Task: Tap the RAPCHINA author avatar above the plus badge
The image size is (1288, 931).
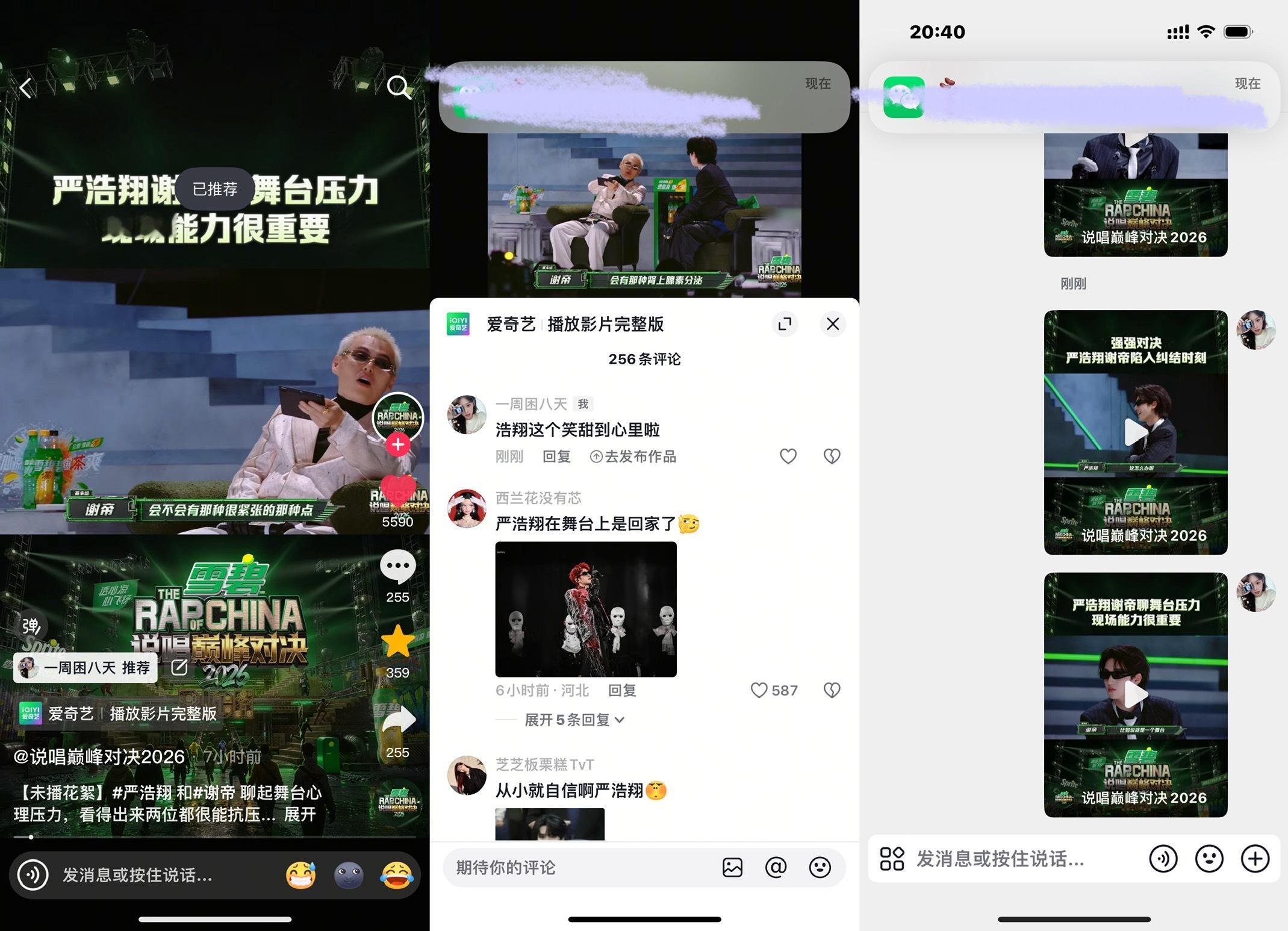Action: click(398, 417)
